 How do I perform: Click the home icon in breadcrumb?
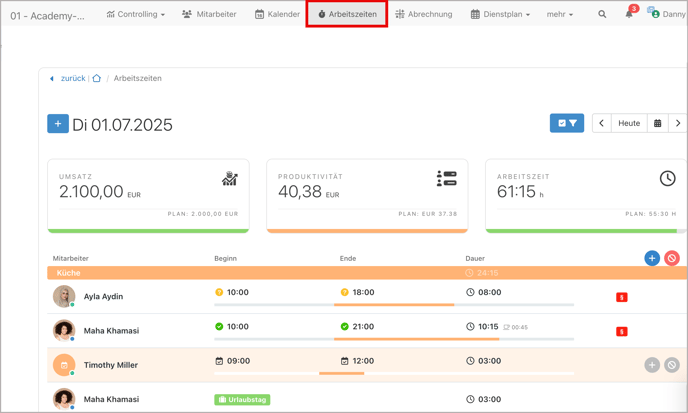pyautogui.click(x=97, y=78)
